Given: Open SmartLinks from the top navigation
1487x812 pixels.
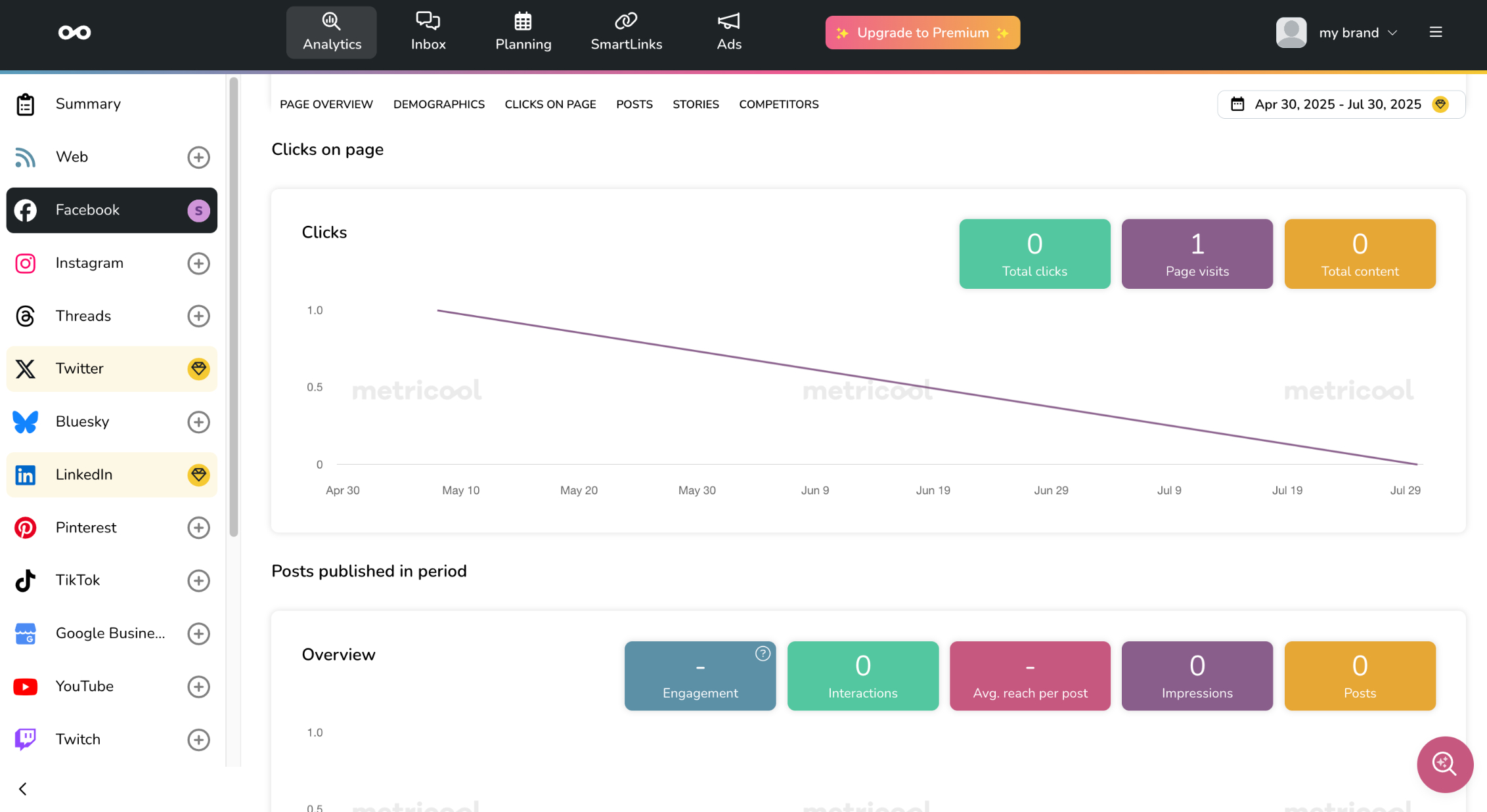Looking at the screenshot, I should [626, 32].
